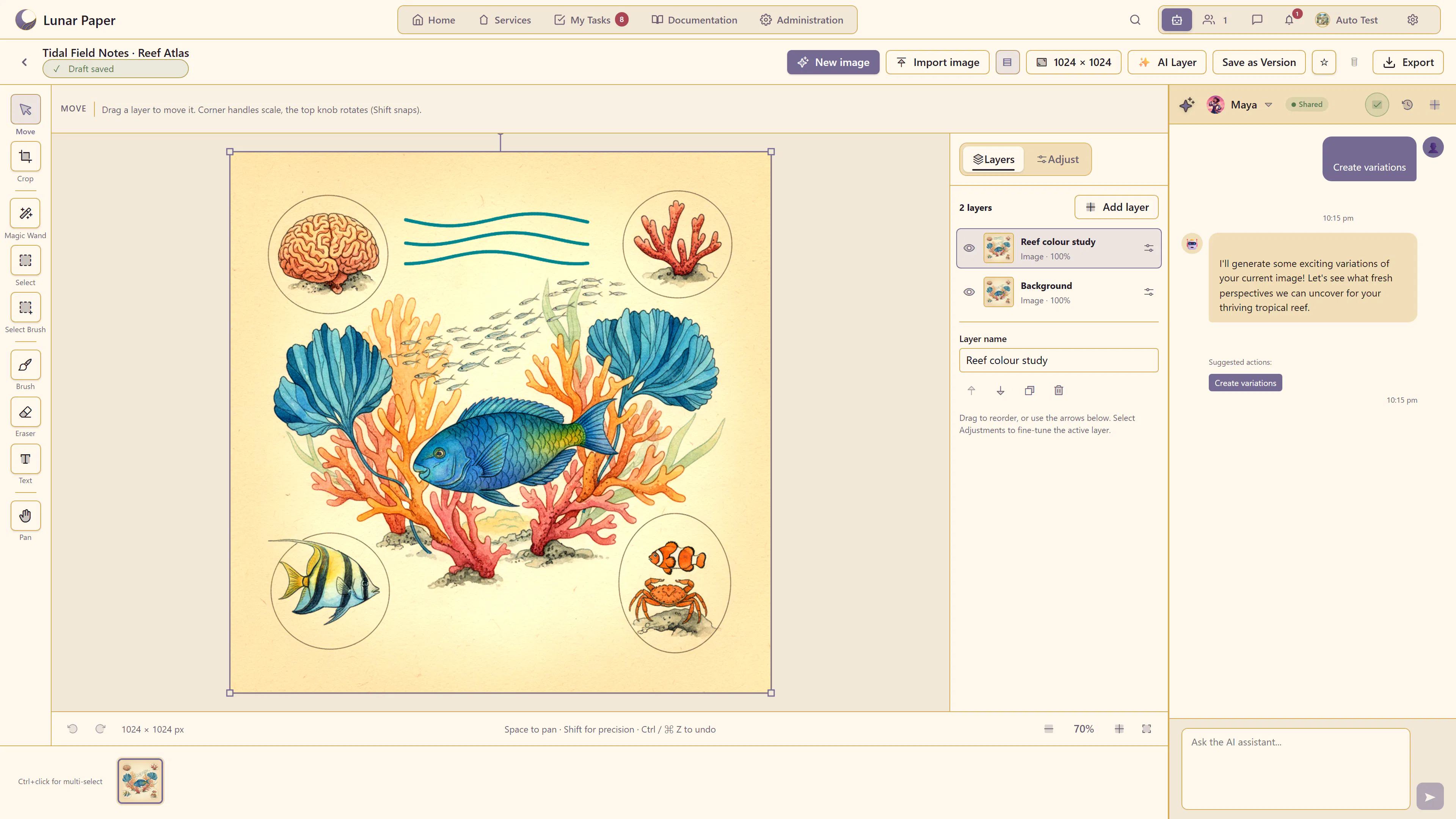Move layer down with arrow icon
1456x819 pixels.
1001,390
